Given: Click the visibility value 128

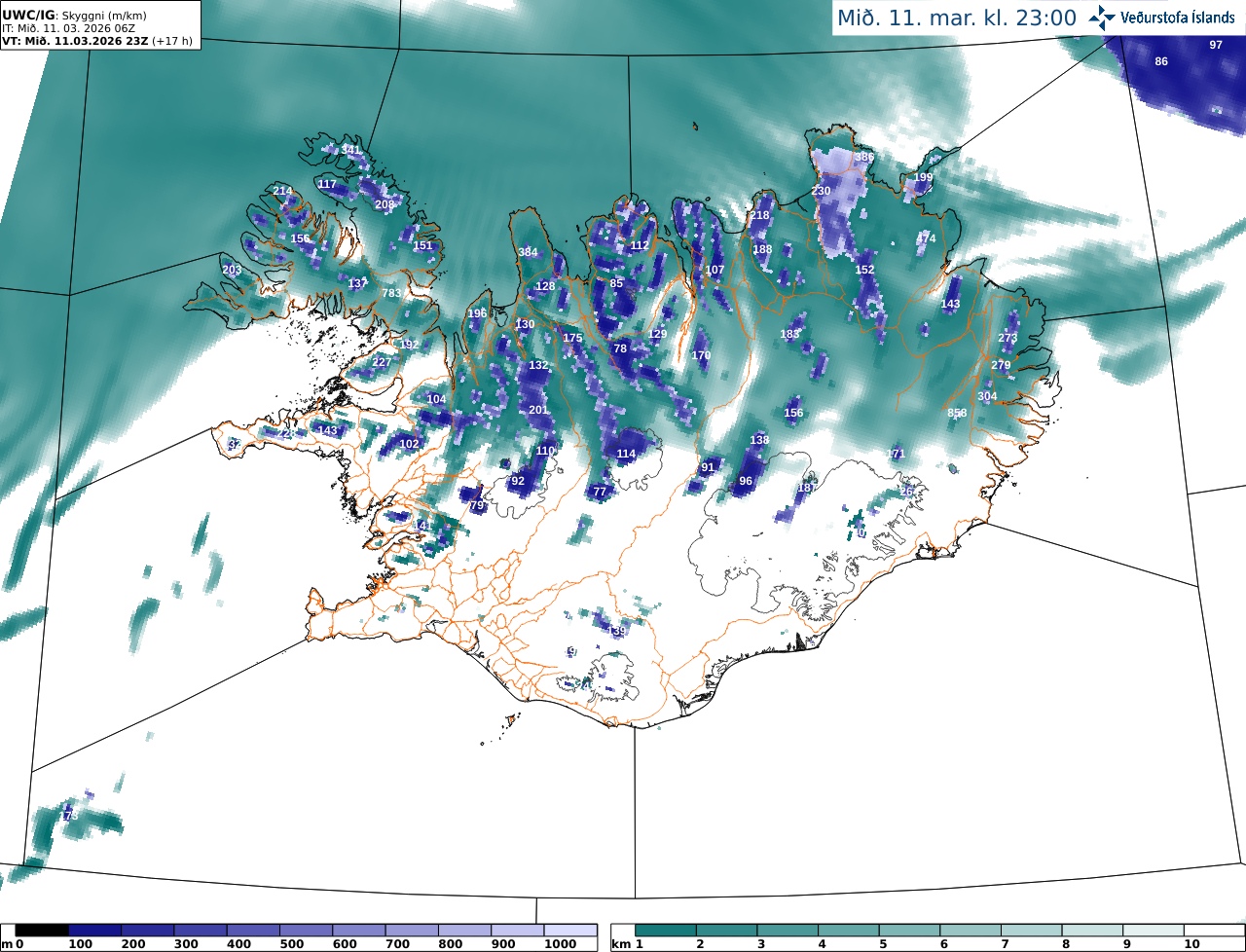Looking at the screenshot, I should (545, 286).
